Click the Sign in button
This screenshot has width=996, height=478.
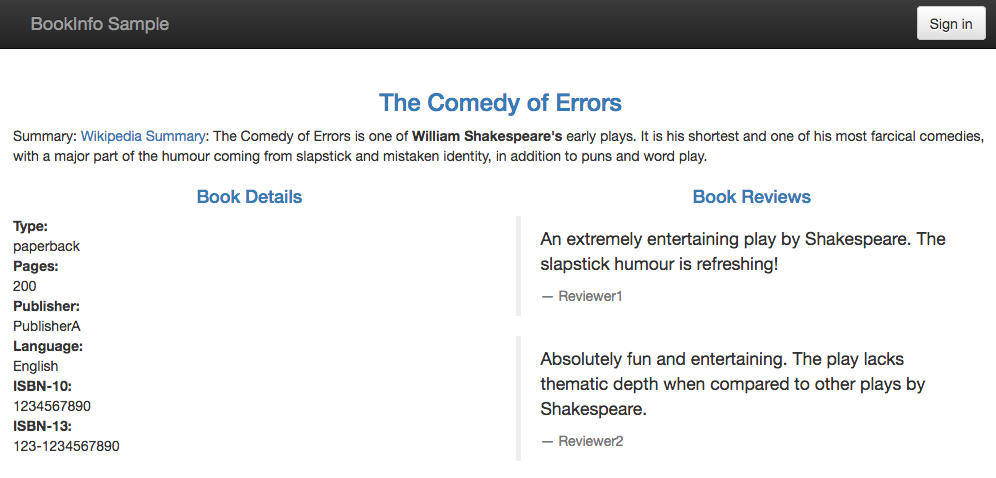(951, 24)
